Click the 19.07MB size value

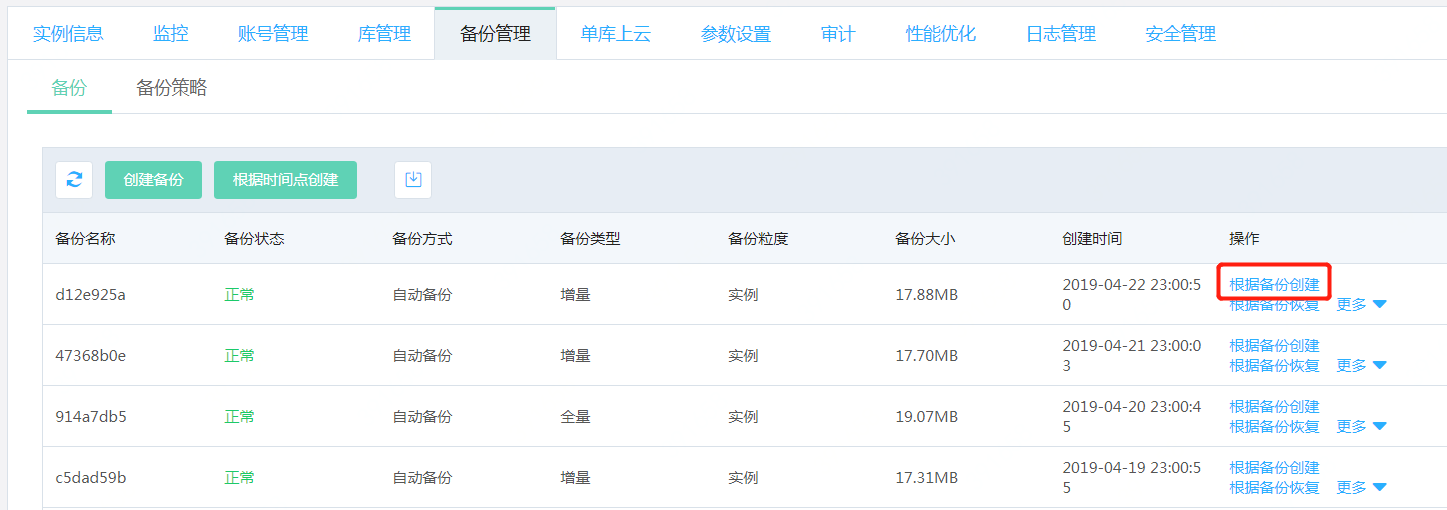pyautogui.click(x=926, y=417)
